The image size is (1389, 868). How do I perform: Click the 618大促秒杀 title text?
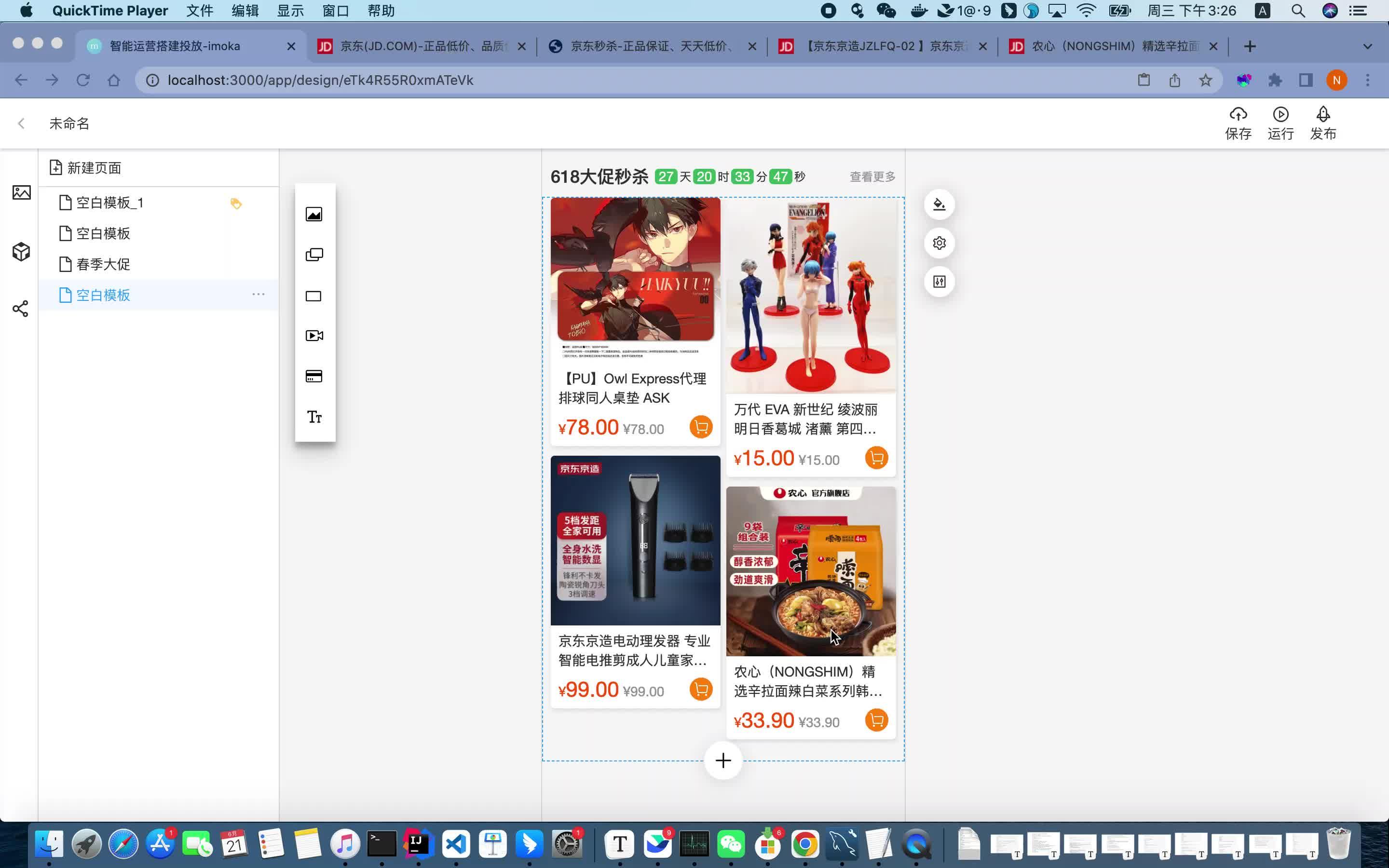(599, 177)
